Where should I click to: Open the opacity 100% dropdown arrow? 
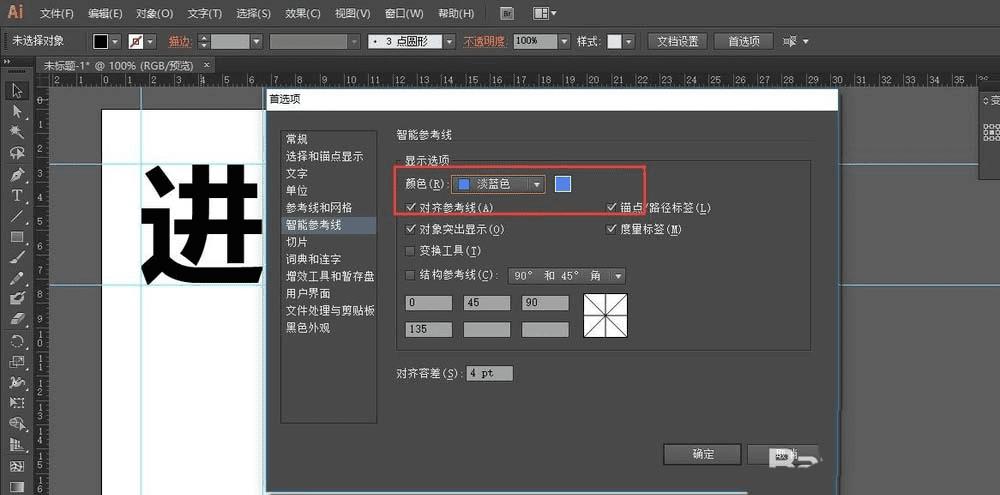click(x=564, y=41)
